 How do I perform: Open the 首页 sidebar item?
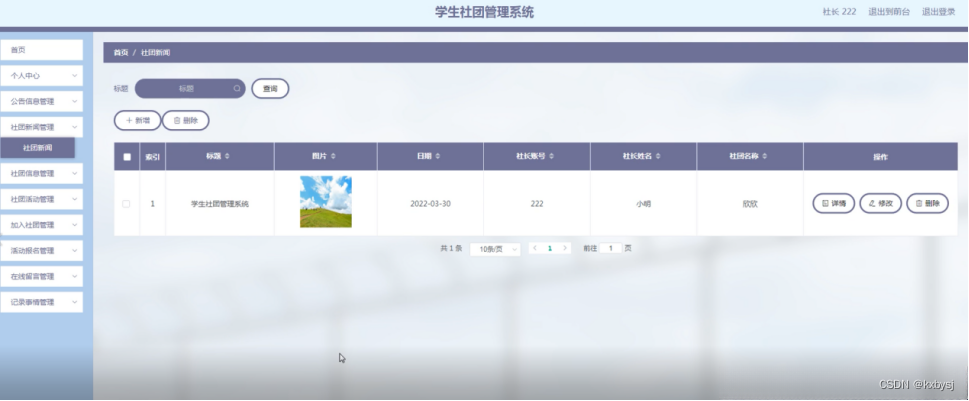click(x=41, y=50)
